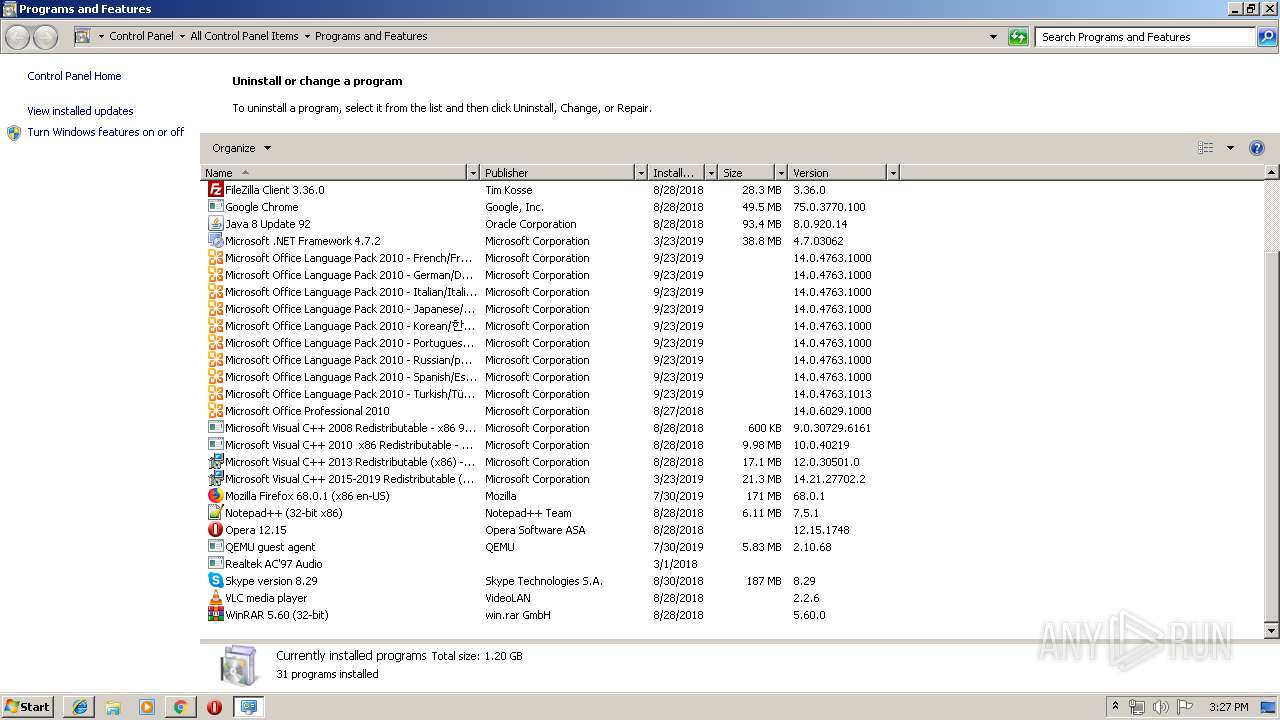Click the volume speaker tray icon

tap(1160, 707)
